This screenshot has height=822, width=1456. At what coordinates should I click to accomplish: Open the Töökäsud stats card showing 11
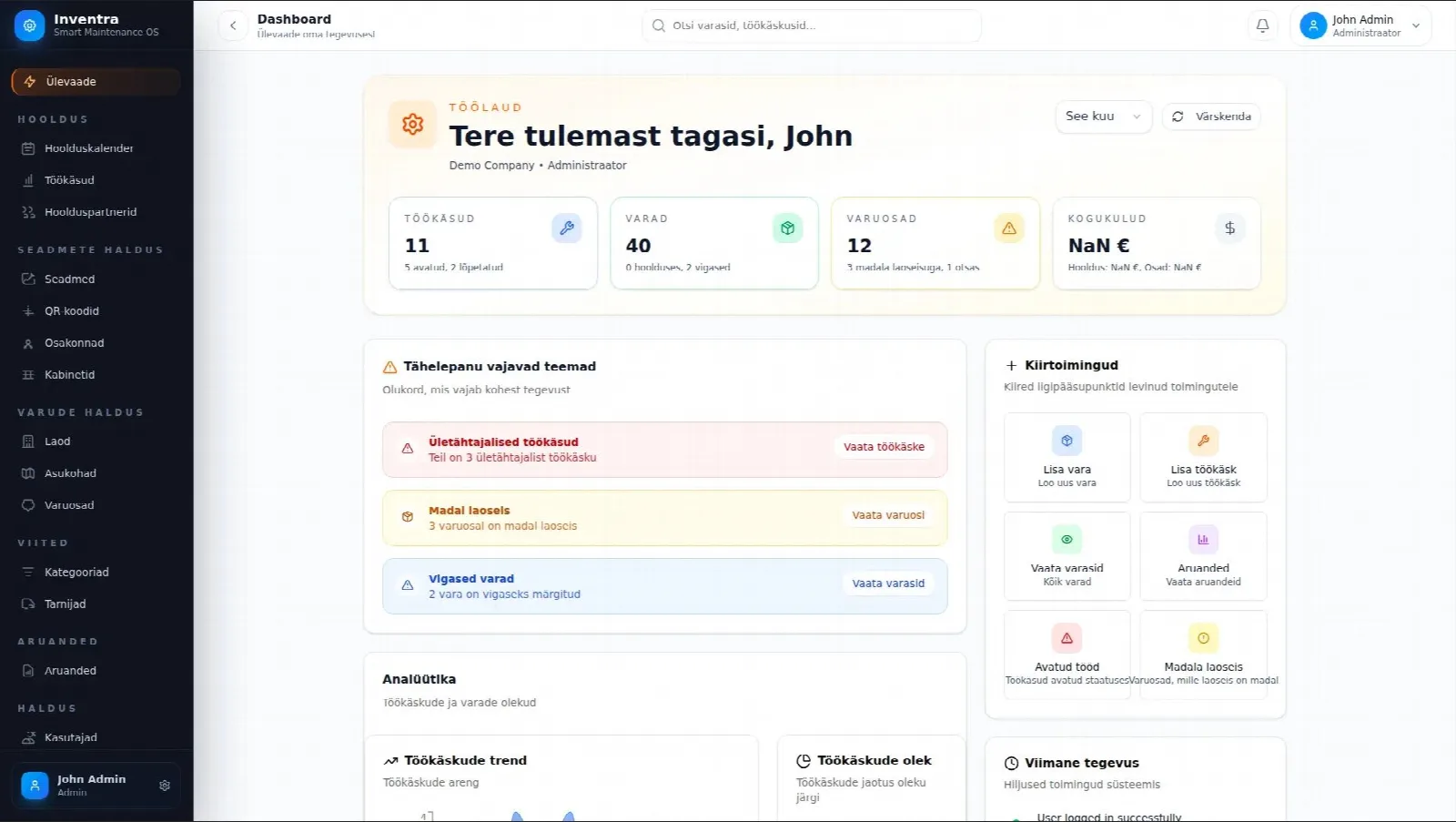492,244
